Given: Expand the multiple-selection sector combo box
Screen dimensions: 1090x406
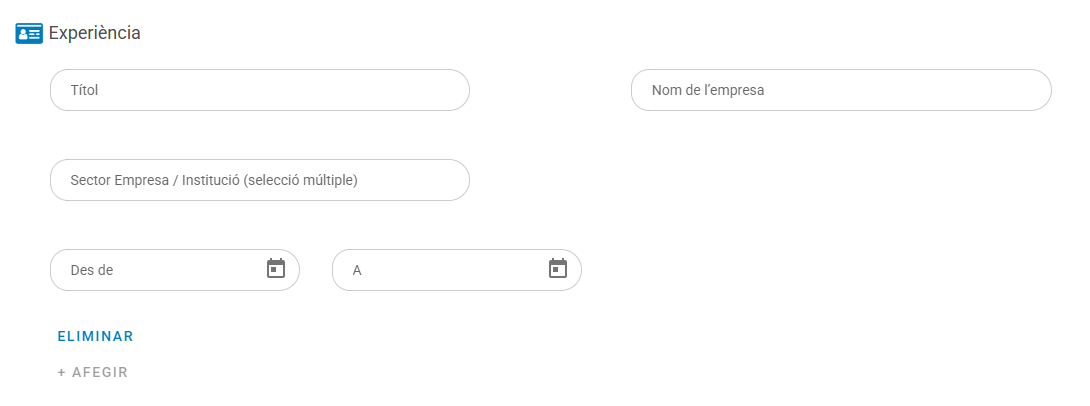Looking at the screenshot, I should point(259,180).
